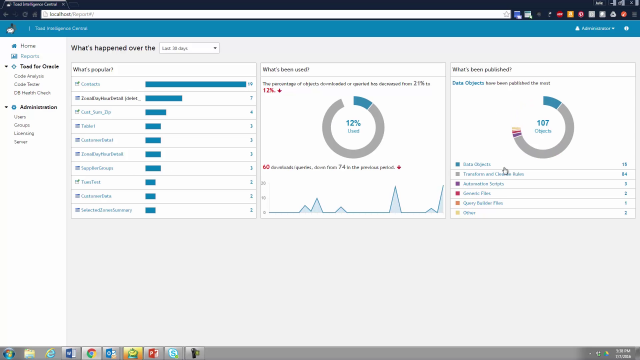This screenshot has height=360, width=640.
Task: Click the purple Automation Scripts color swatch
Action: 458,184
